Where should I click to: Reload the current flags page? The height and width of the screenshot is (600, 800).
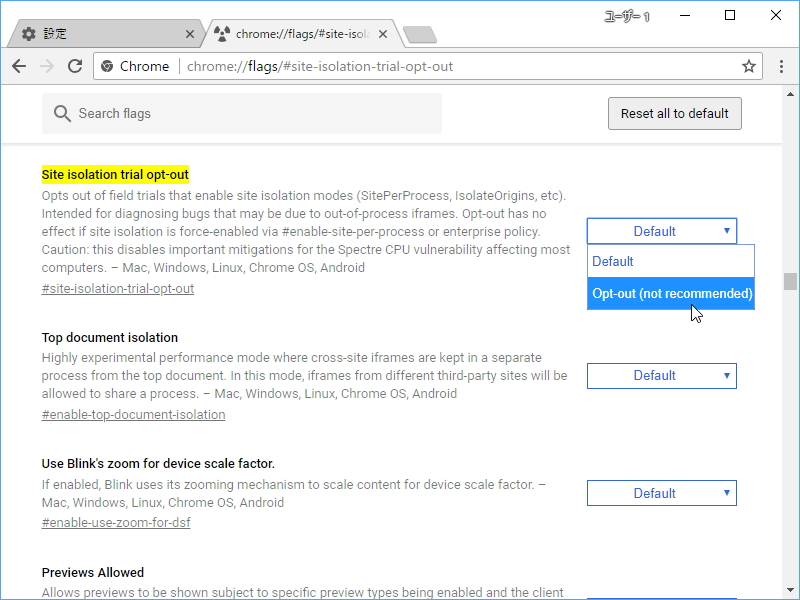[75, 66]
